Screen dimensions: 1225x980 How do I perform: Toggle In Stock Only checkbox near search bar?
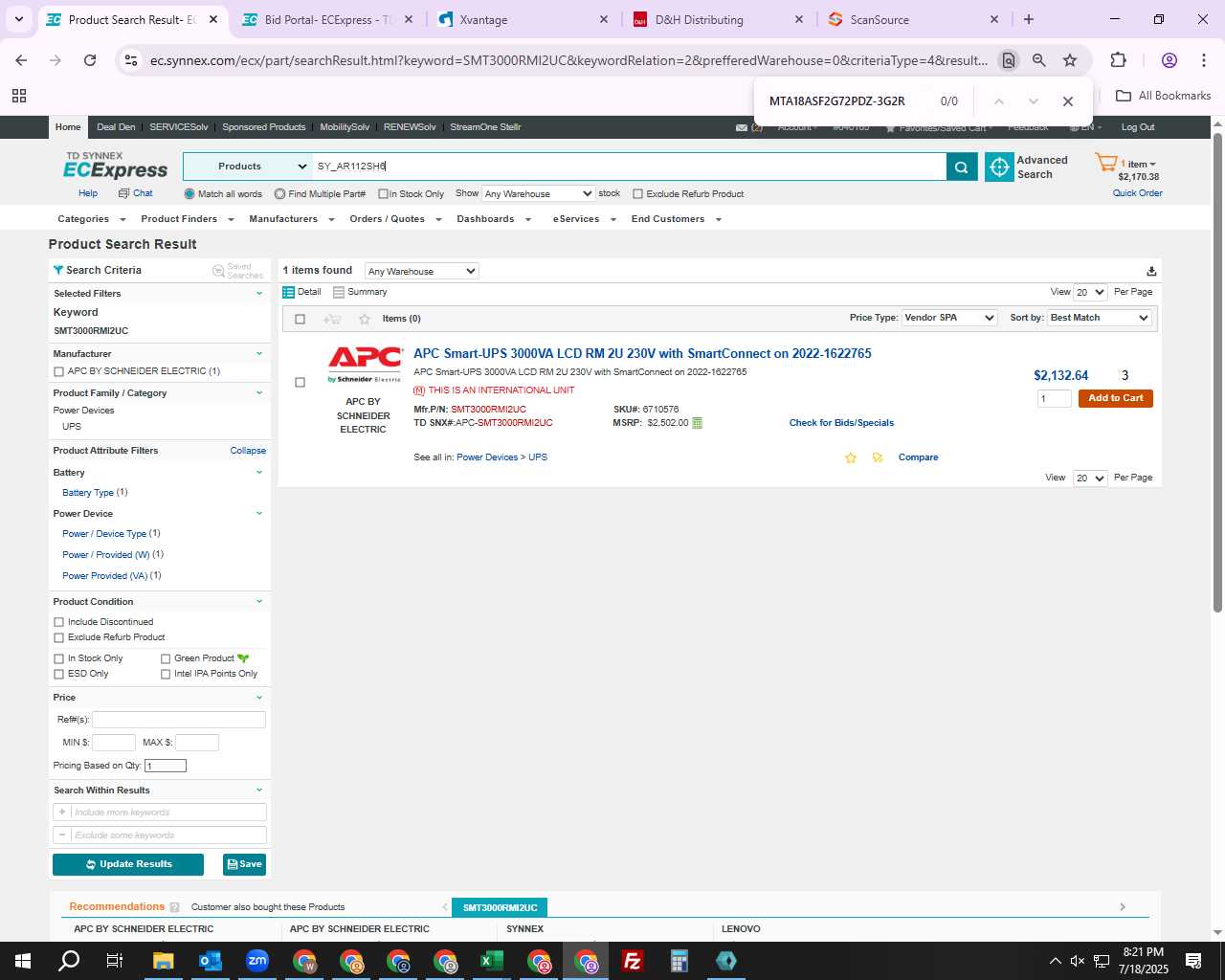click(x=383, y=194)
